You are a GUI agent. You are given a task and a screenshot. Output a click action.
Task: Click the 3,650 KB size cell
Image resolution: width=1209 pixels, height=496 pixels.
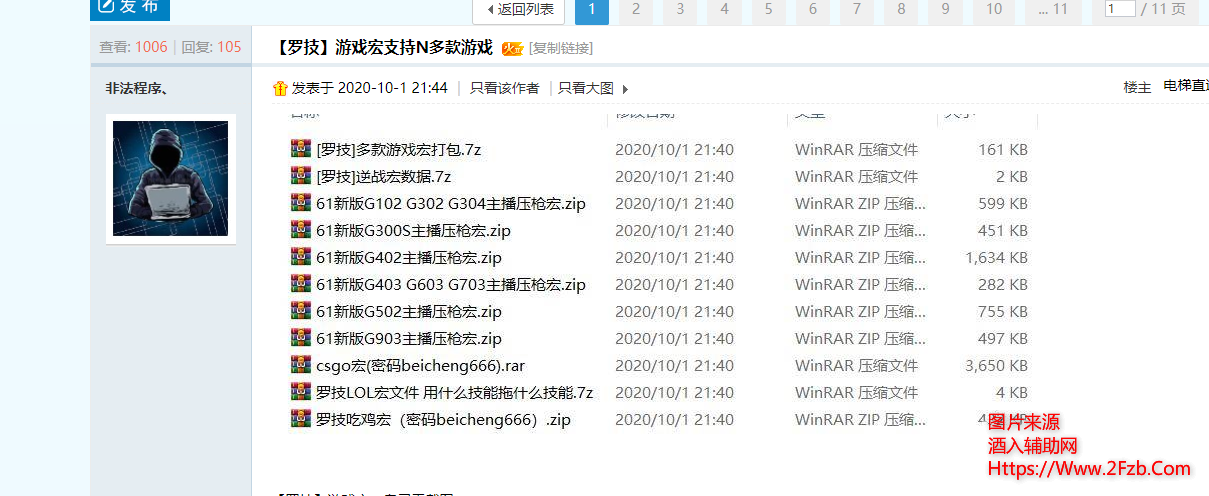[x=997, y=365]
